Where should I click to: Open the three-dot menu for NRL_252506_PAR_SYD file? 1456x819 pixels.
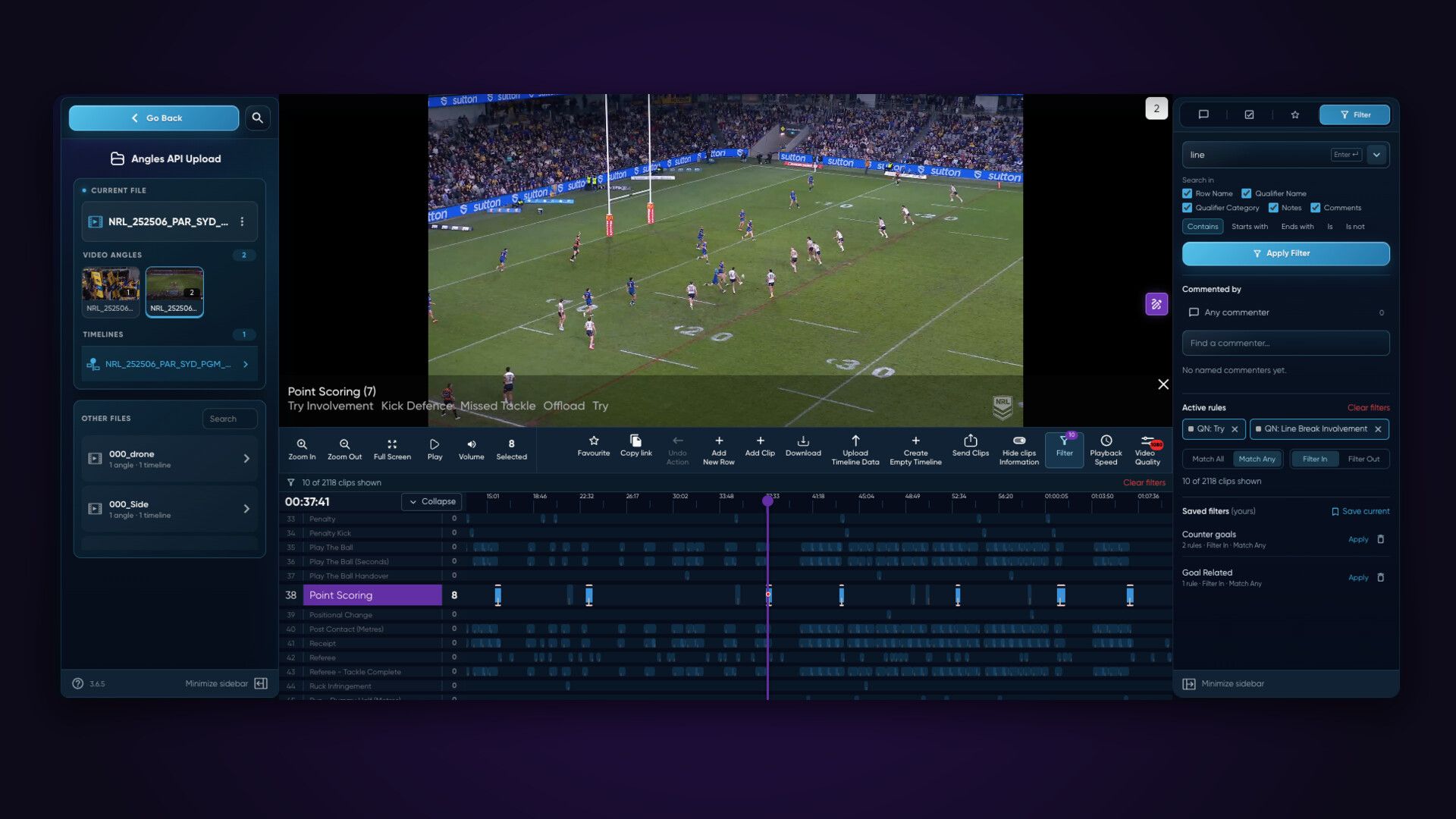[242, 221]
